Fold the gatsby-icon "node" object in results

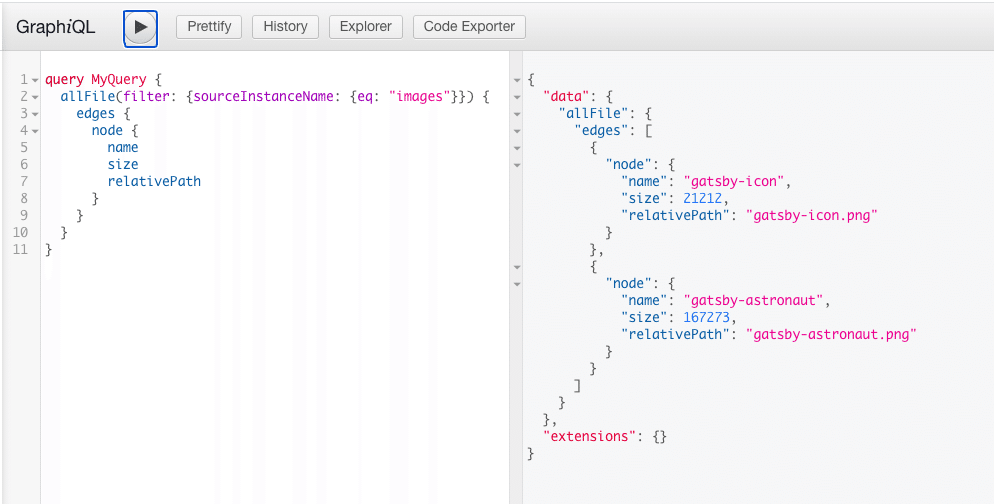coord(517,165)
